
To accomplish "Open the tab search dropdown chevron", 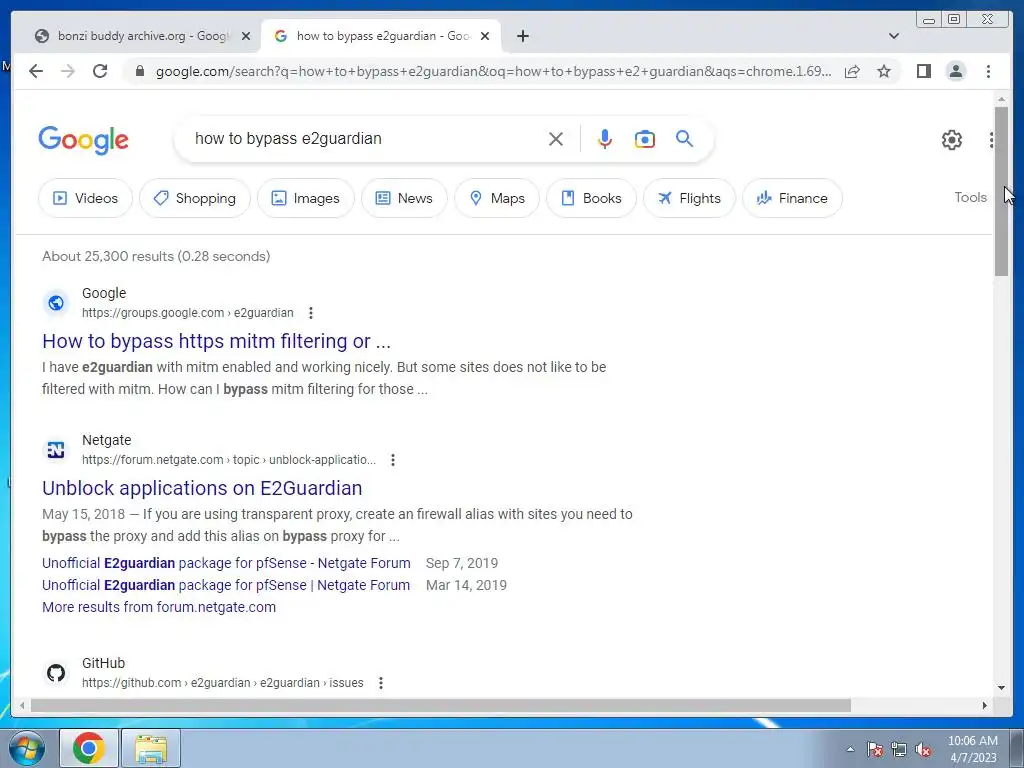I will pyautogui.click(x=894, y=36).
